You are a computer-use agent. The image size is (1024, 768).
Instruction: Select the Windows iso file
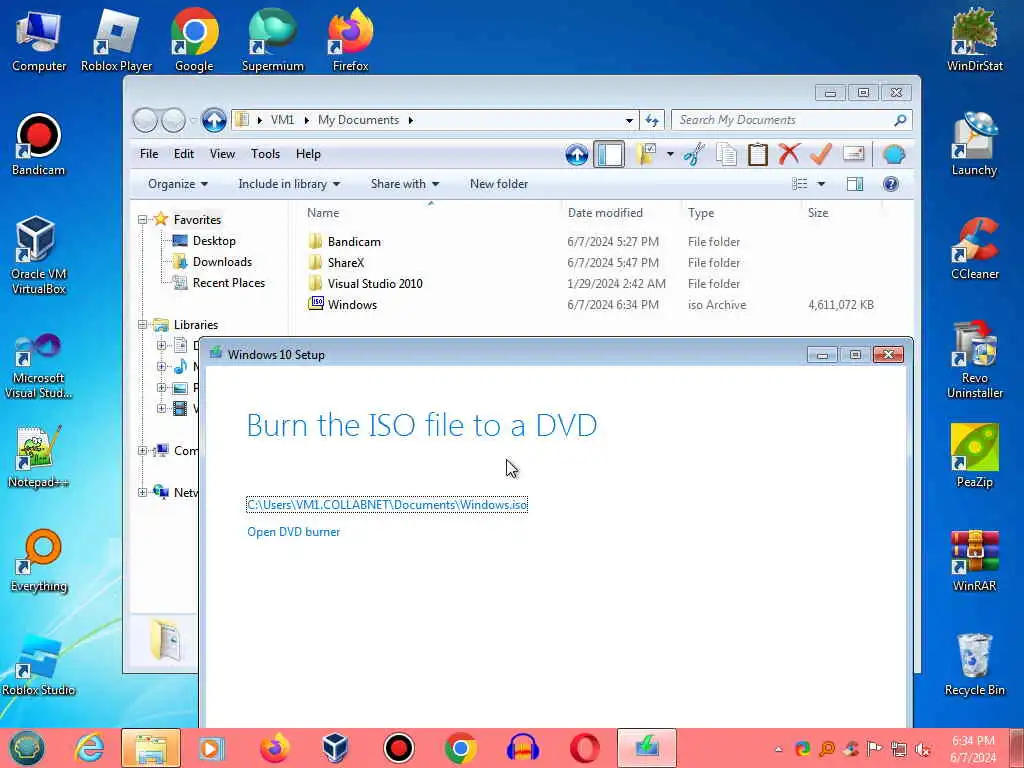tap(352, 304)
